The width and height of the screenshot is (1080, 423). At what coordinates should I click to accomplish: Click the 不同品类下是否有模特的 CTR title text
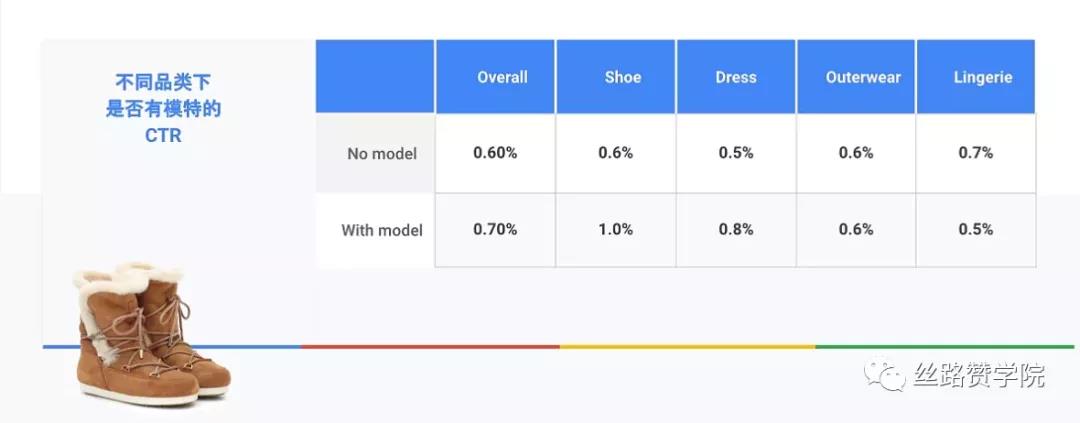(163, 108)
